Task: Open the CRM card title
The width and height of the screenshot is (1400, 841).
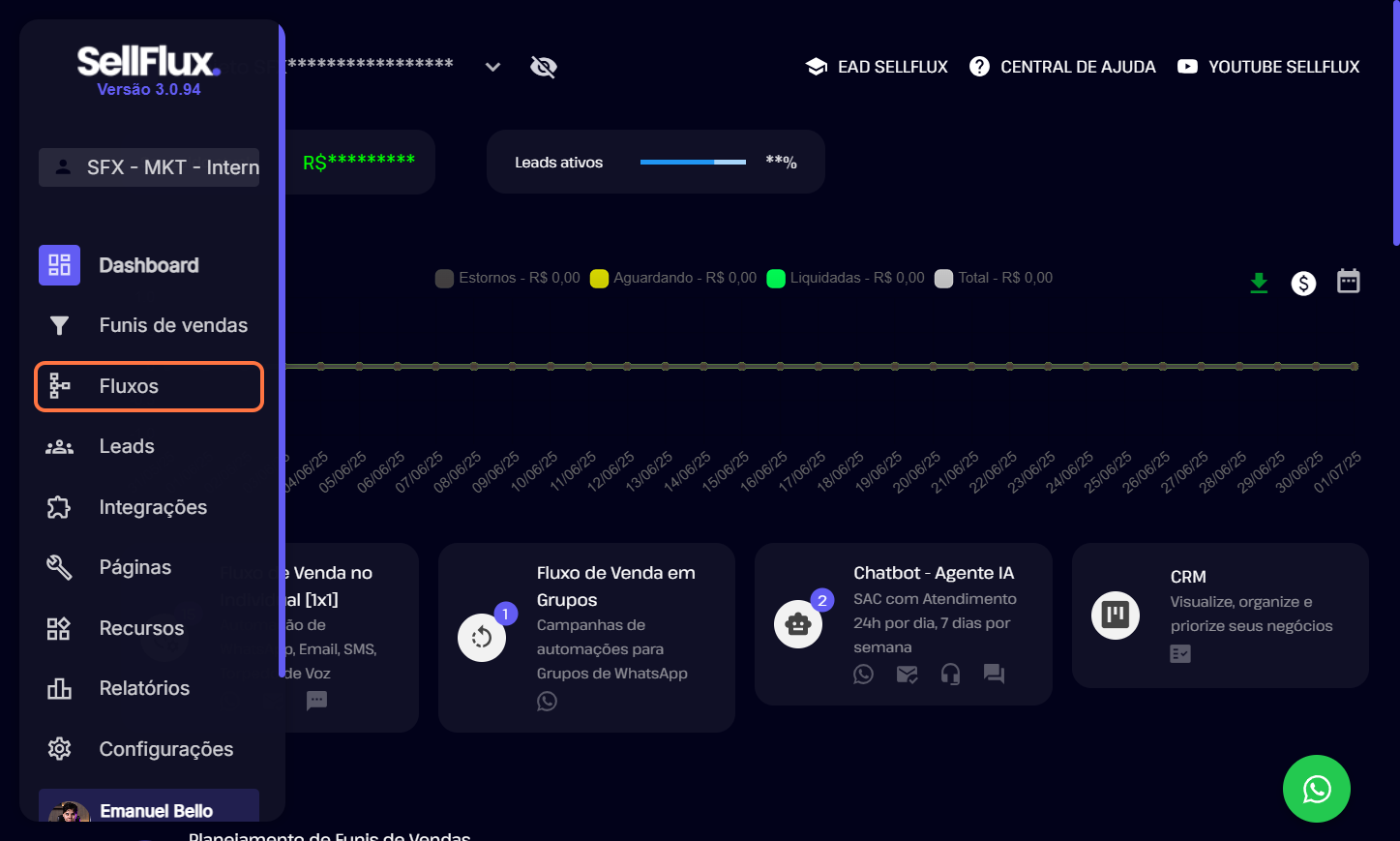Action: [1188, 577]
